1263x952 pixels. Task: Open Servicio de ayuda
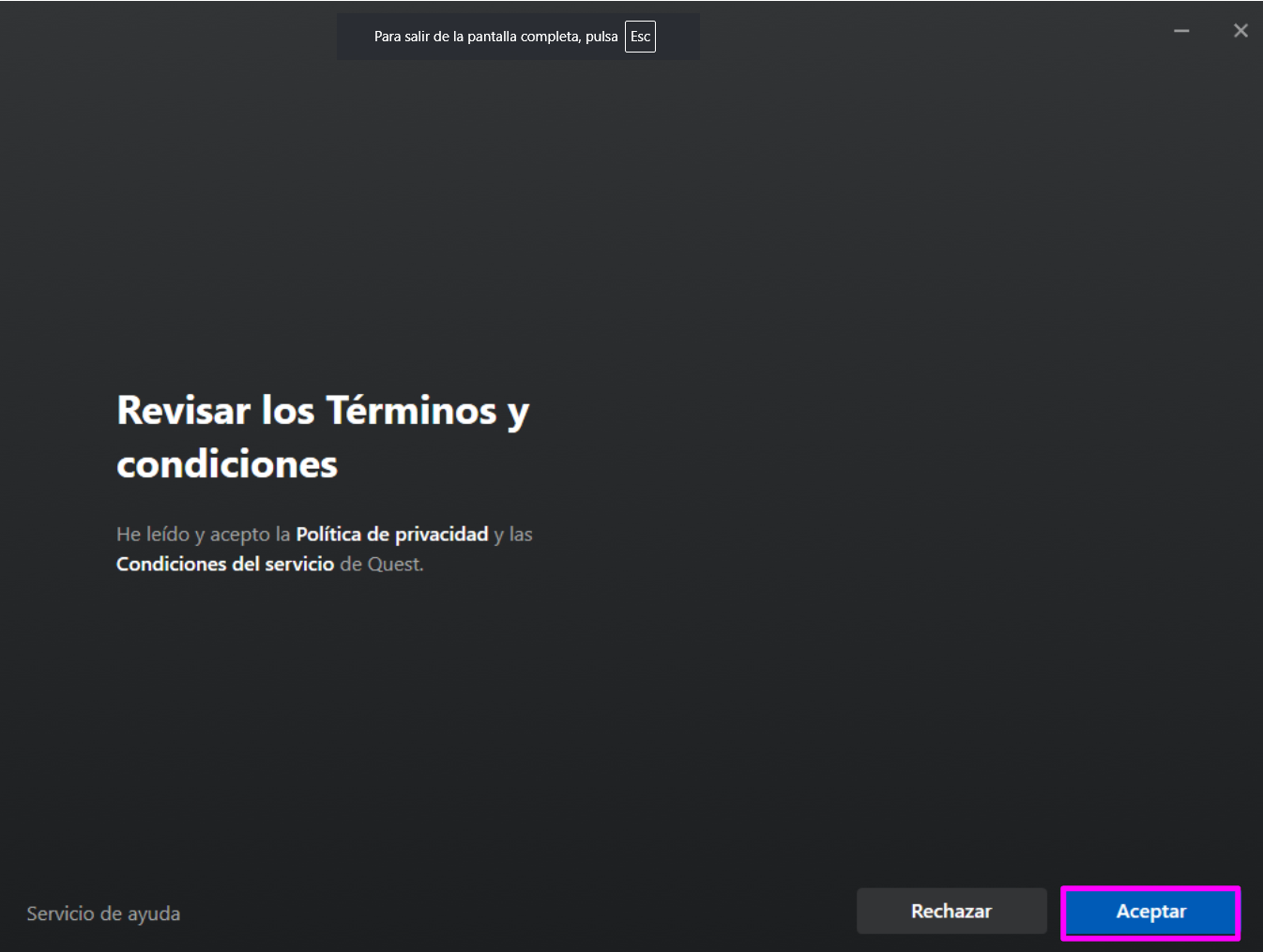click(103, 914)
